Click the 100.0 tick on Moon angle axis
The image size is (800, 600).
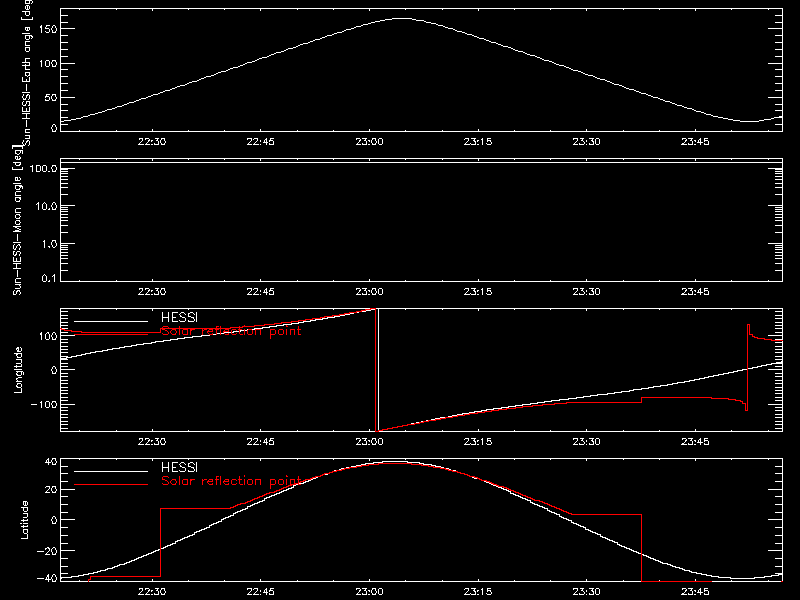[43, 169]
